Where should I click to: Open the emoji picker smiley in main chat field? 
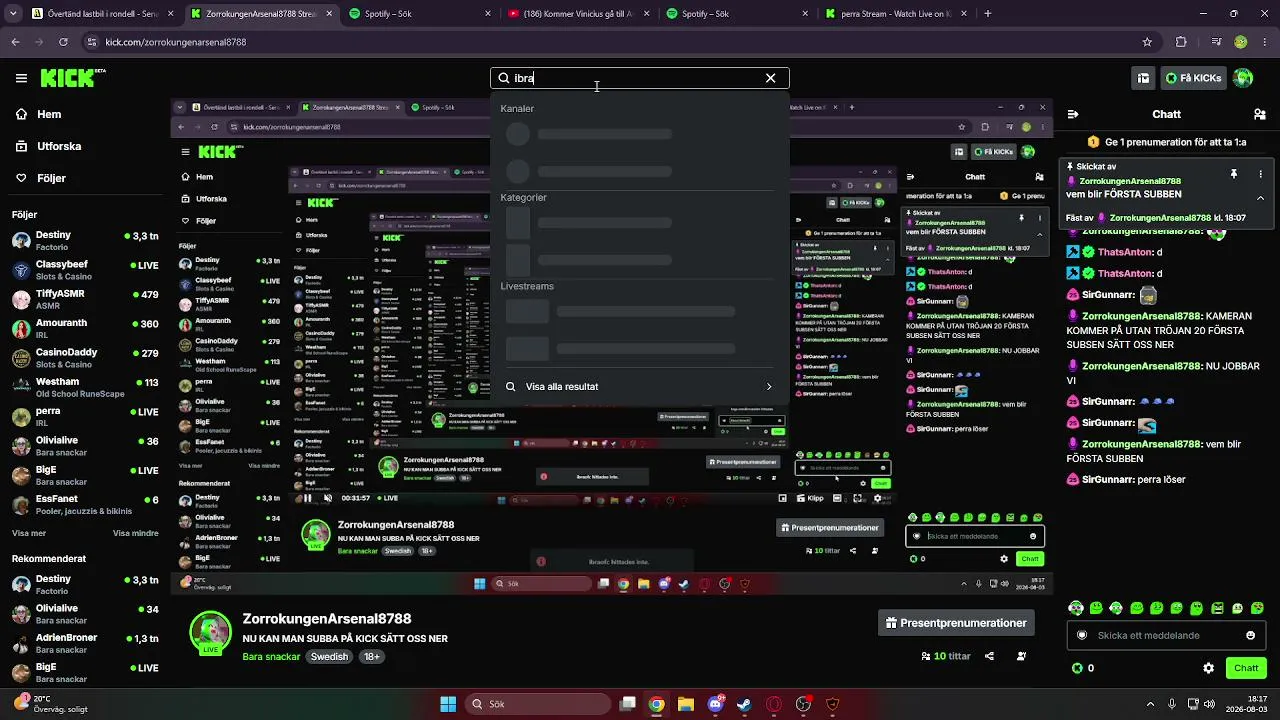1250,635
